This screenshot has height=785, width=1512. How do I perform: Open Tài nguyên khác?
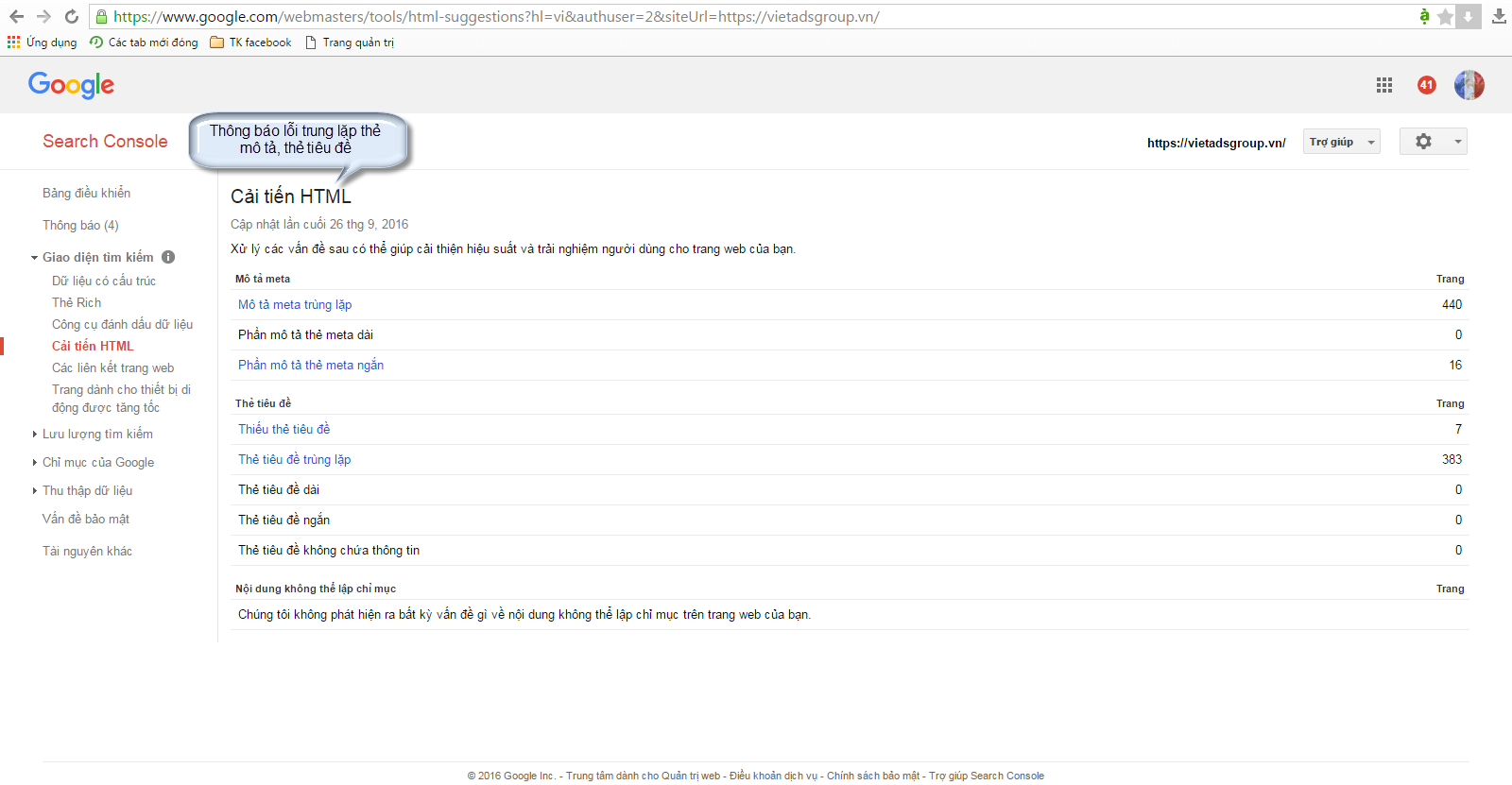click(x=87, y=551)
